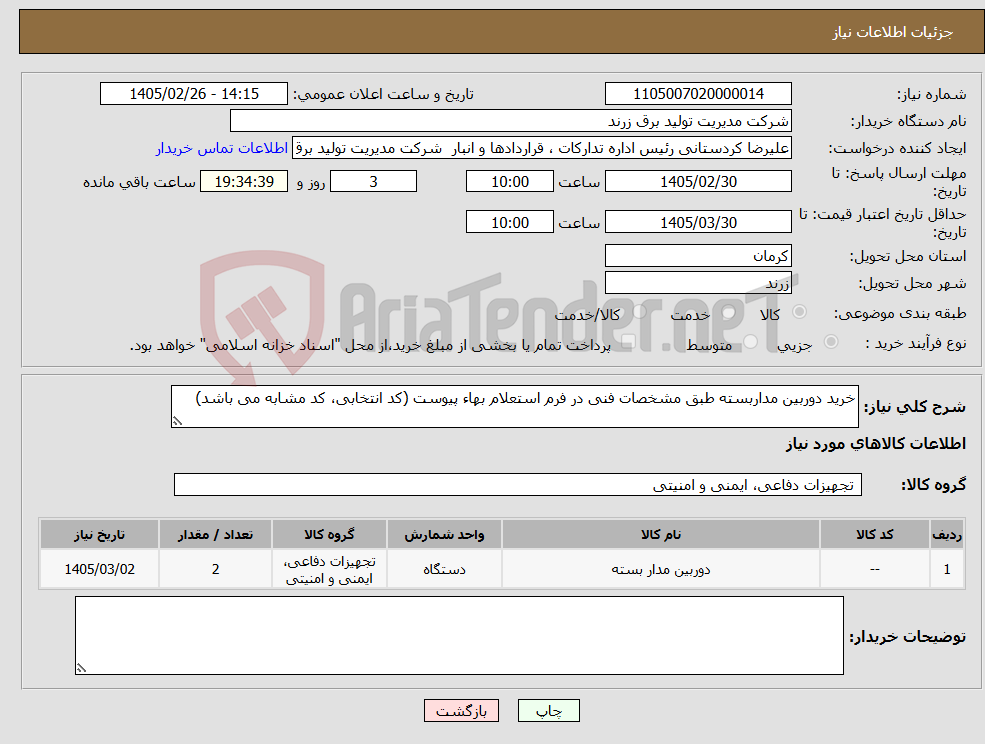
Task: Open the اطلاعات تماس خریدار link
Action: pyautogui.click(x=222, y=148)
